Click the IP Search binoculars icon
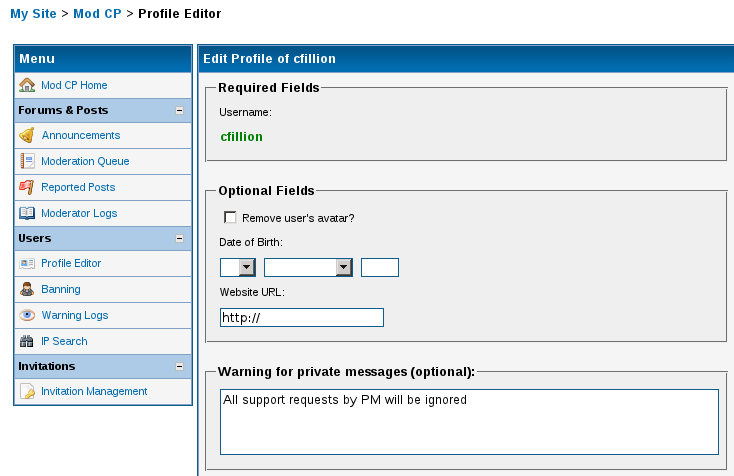Screen dimensions: 734x476 tap(27, 341)
